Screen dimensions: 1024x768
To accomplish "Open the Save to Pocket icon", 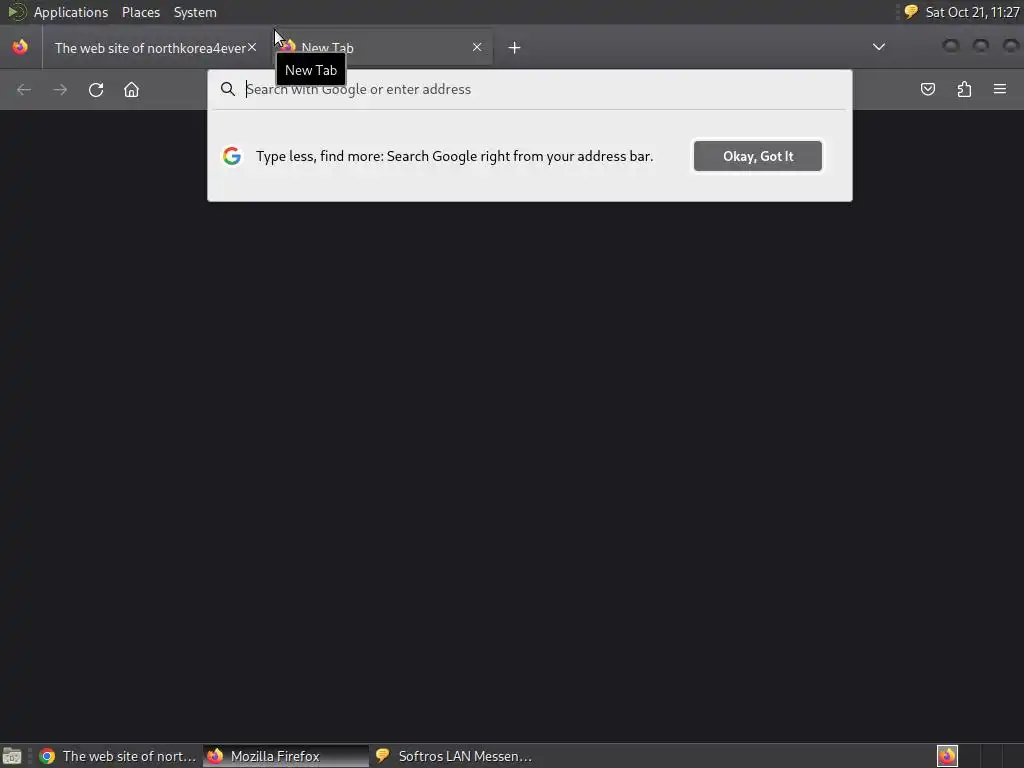I will 927,89.
